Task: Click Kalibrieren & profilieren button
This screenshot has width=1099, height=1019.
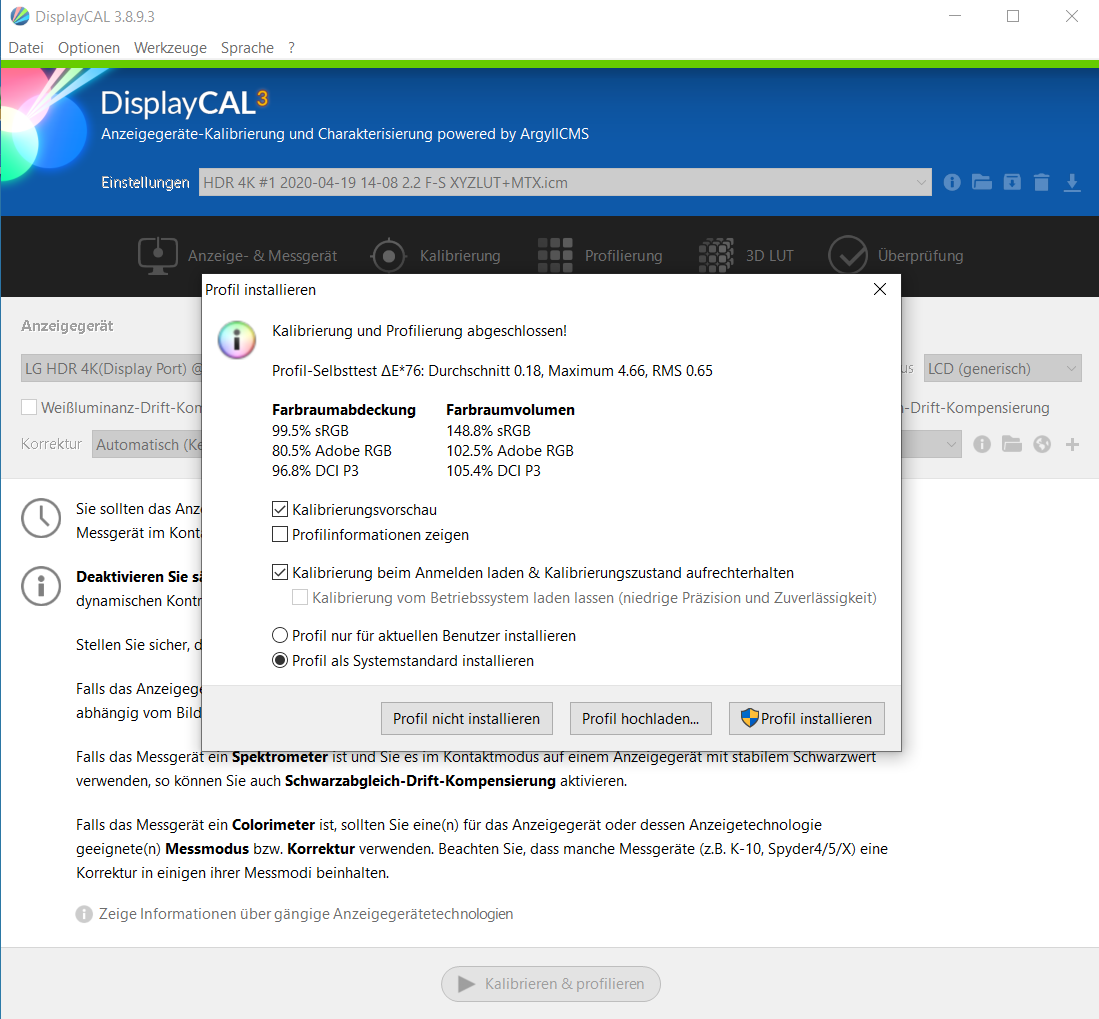Action: tap(551, 984)
